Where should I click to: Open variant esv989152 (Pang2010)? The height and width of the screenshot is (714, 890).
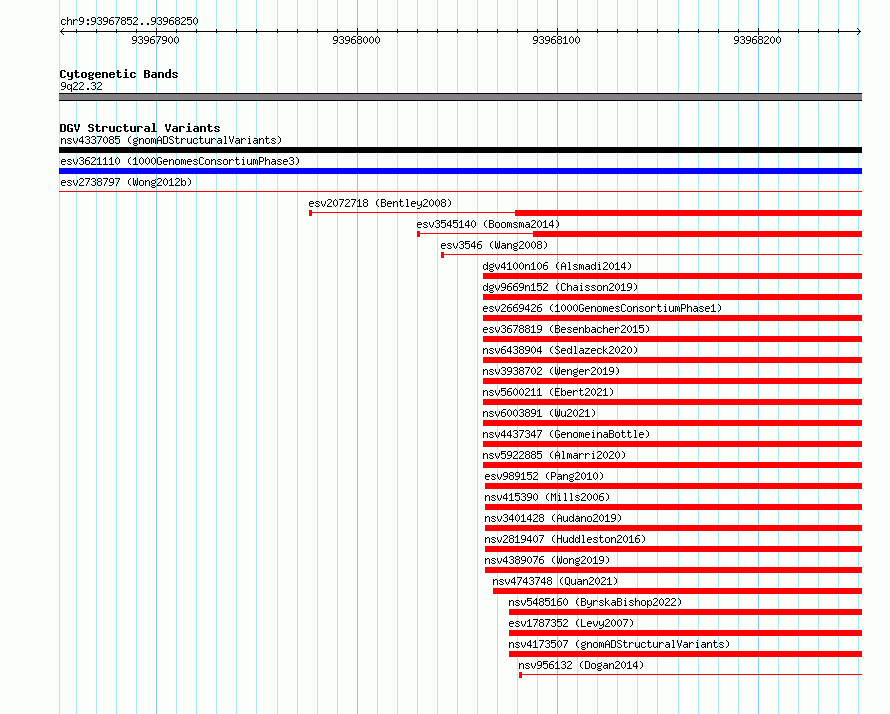pos(544,476)
